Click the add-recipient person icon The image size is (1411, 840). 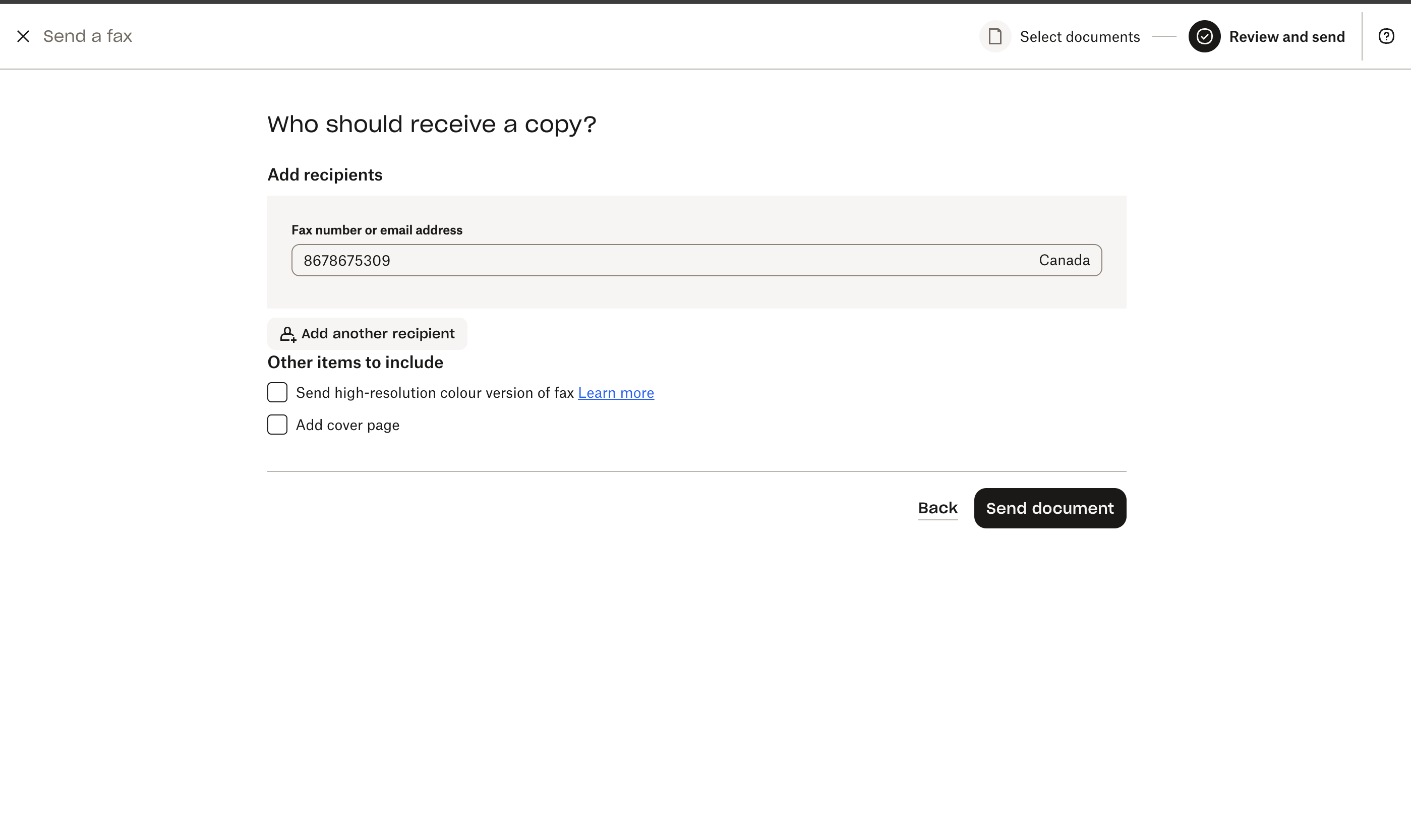287,333
